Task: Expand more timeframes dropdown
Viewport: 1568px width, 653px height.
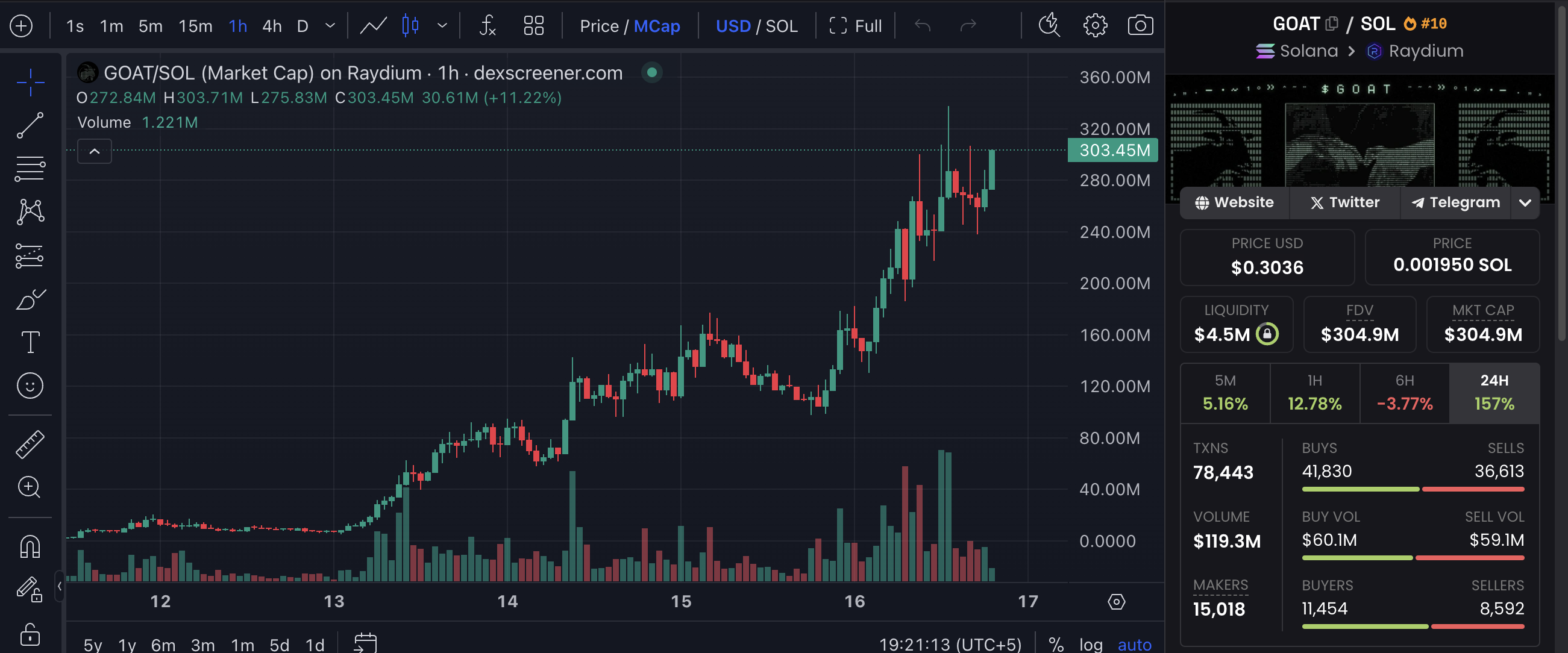Action: [x=330, y=25]
